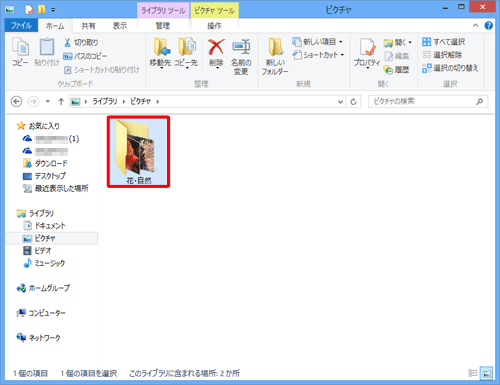Click the address bar library icon

(x=75, y=101)
